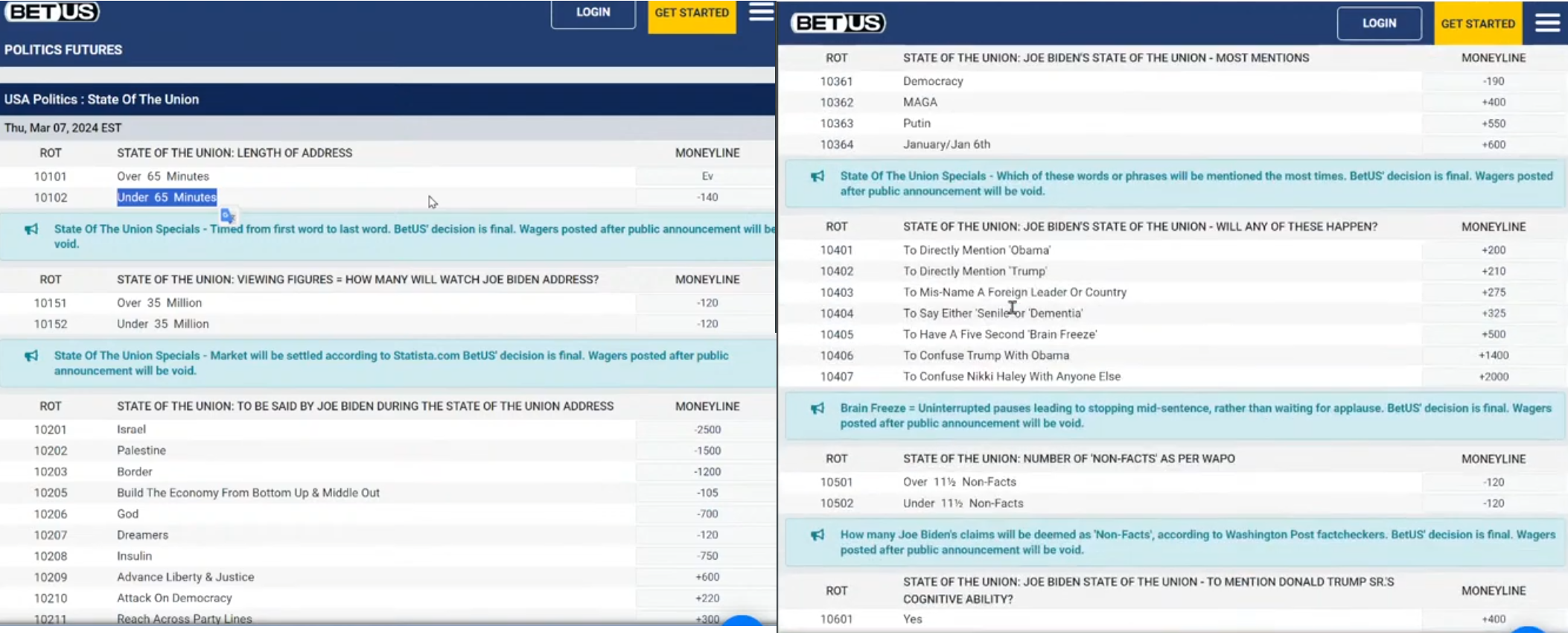This screenshot has width=1568, height=644.
Task: Click megaphone icon beside 'Timed from first word' note
Action: pyautogui.click(x=31, y=229)
